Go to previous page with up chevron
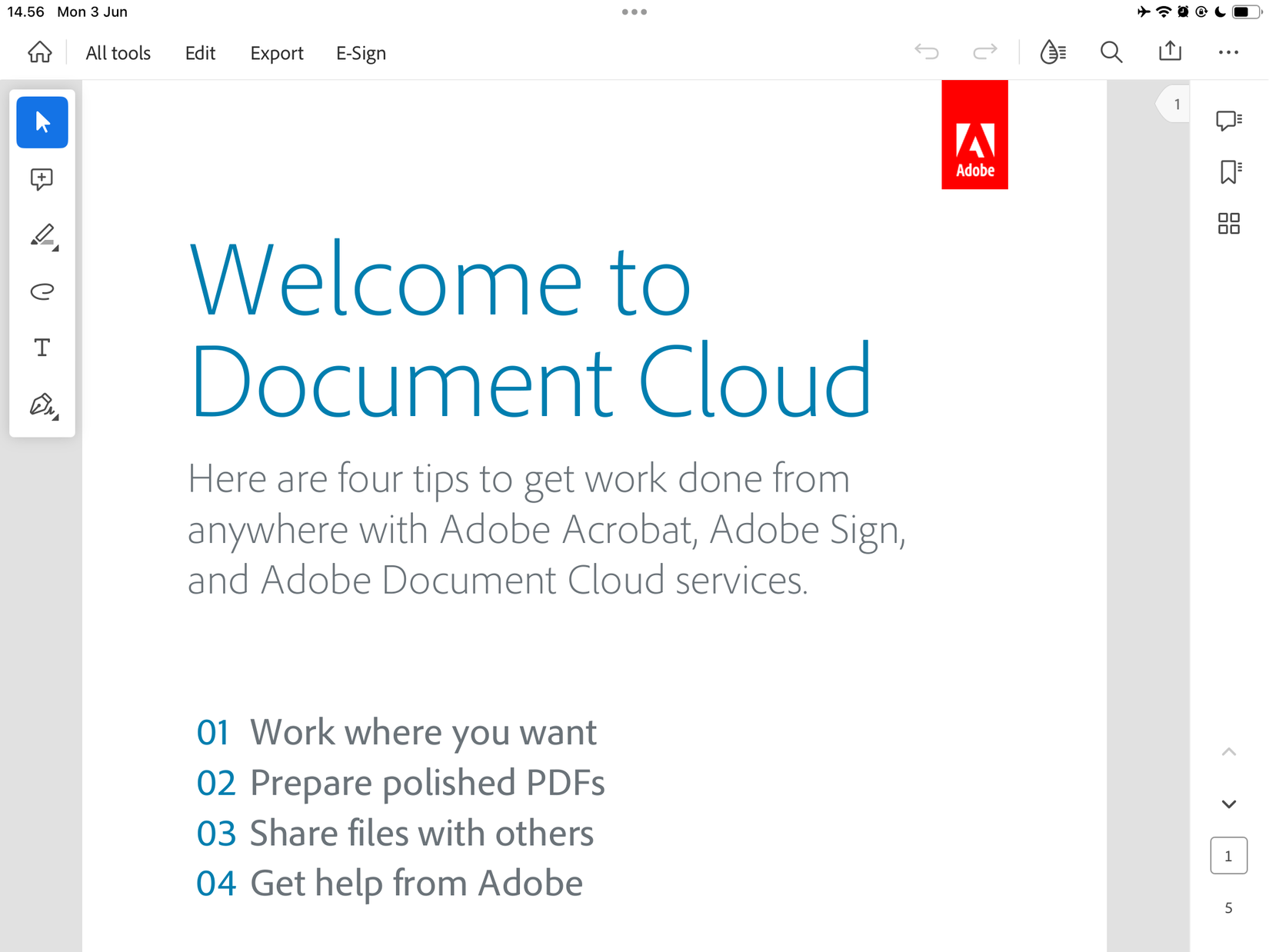Screen dimensions: 1269x952 click(x=1228, y=752)
